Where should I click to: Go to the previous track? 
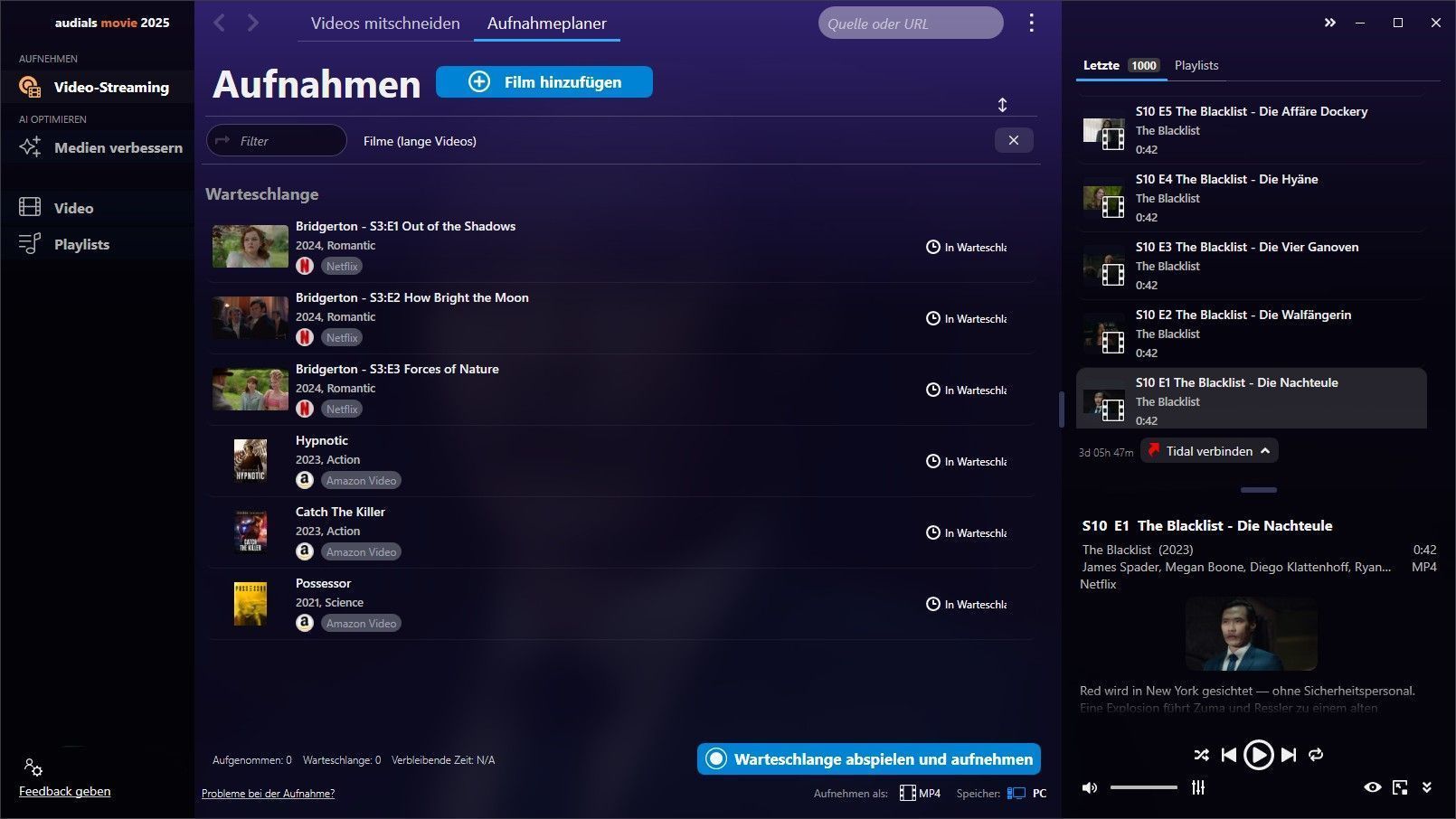[x=1228, y=755]
